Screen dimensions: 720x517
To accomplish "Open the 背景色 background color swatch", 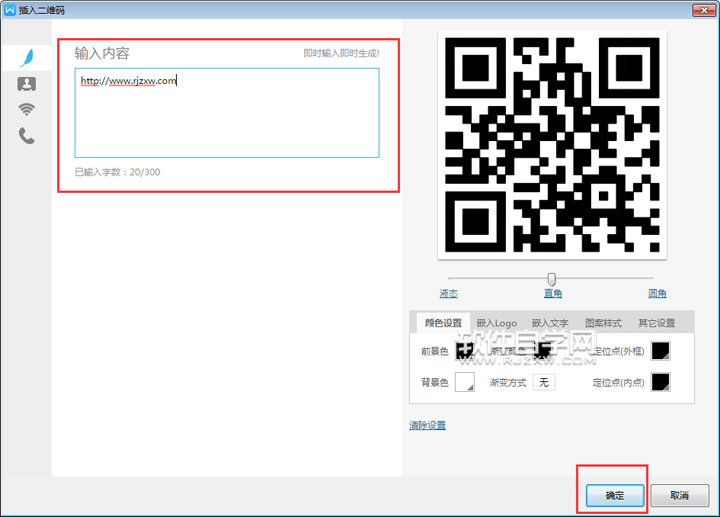I will [465, 382].
